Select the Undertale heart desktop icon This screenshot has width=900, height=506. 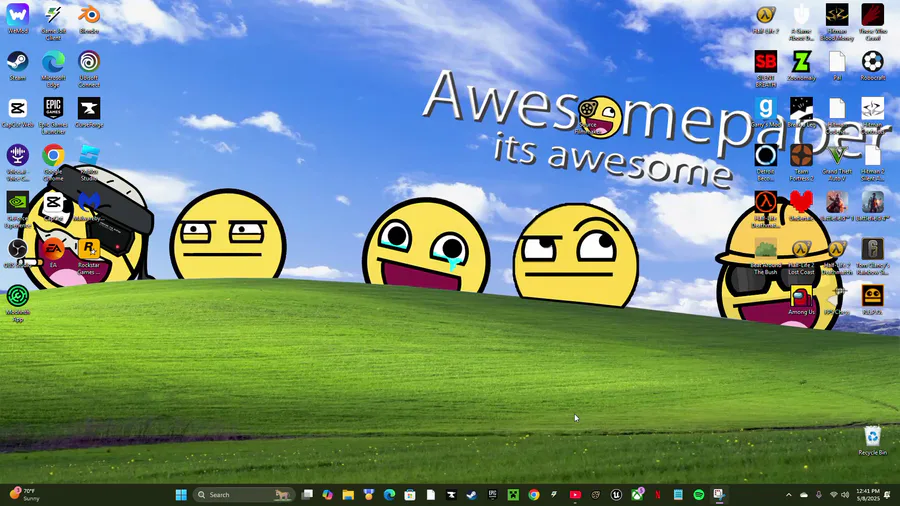801,207
